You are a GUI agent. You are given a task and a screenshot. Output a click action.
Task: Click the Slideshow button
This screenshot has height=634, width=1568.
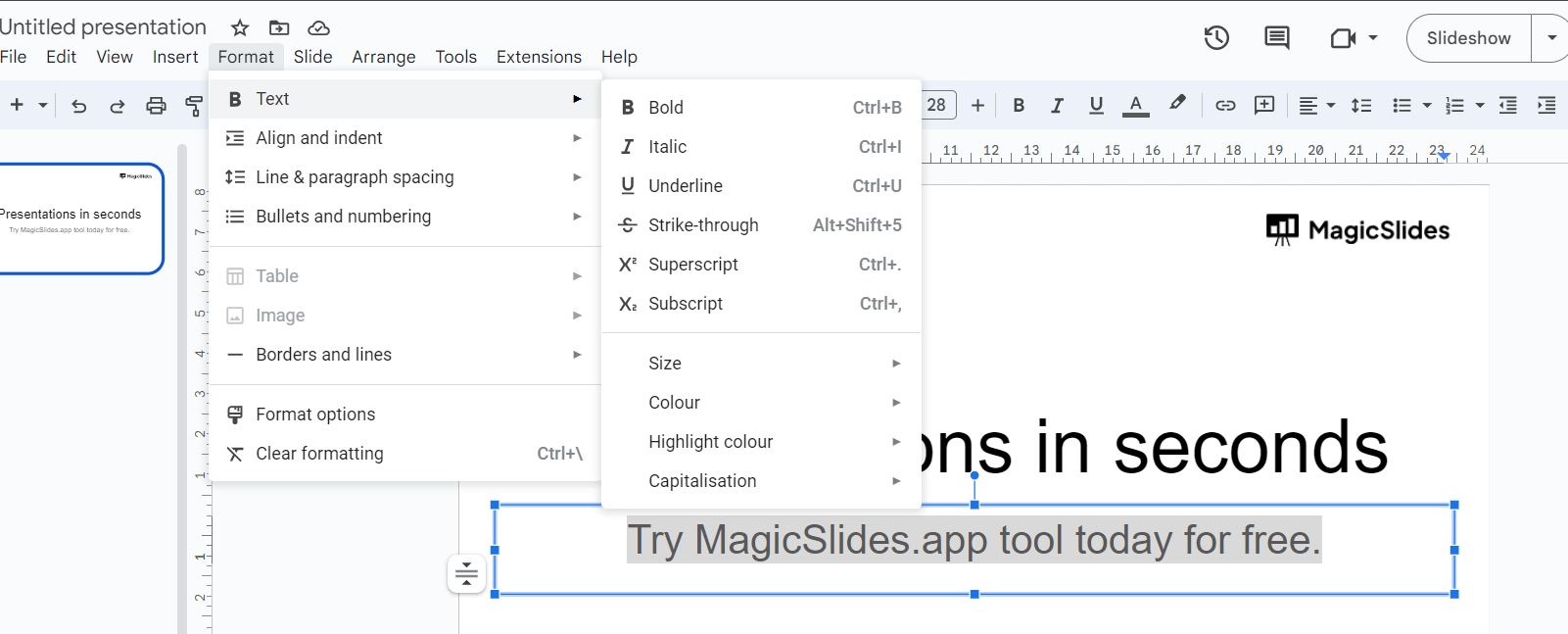point(1468,38)
